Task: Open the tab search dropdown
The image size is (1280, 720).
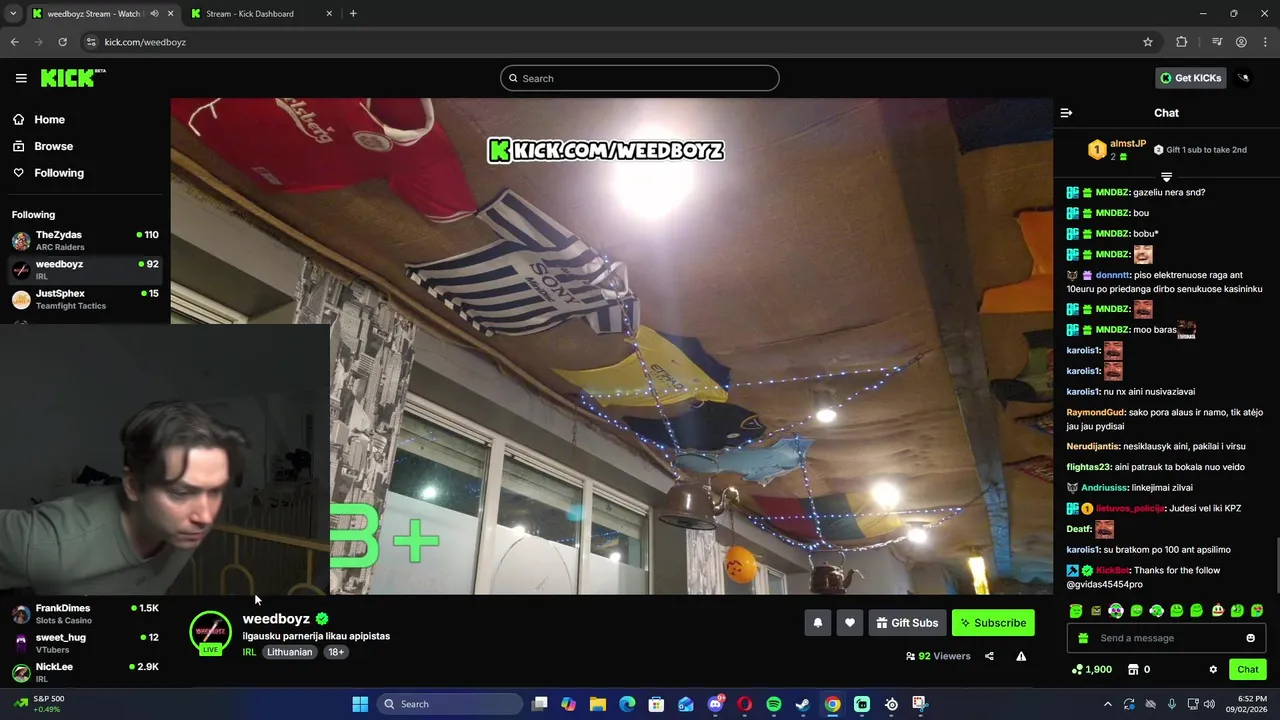Action: pyautogui.click(x=13, y=14)
